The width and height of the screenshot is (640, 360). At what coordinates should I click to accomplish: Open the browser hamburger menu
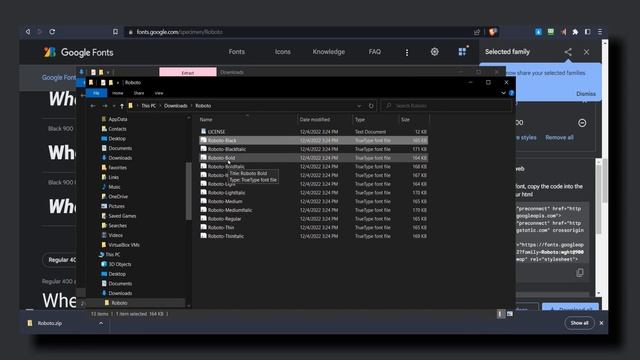pyautogui.click(x=600, y=31)
